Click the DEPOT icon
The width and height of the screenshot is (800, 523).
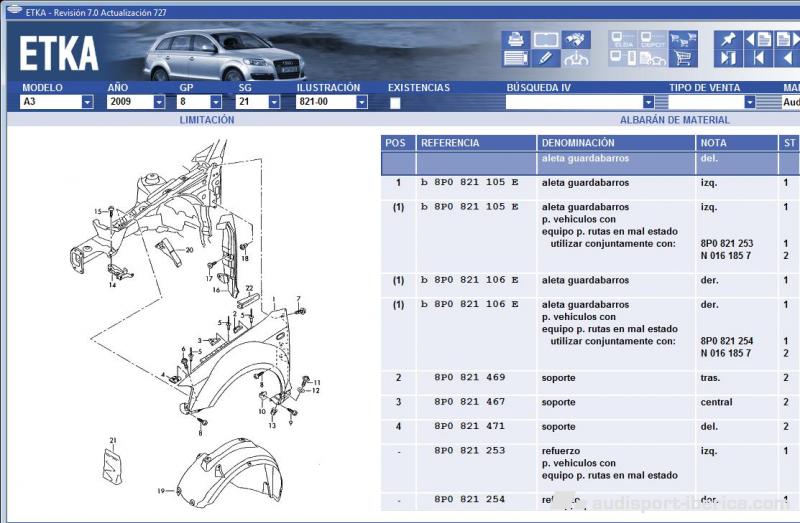(653, 40)
